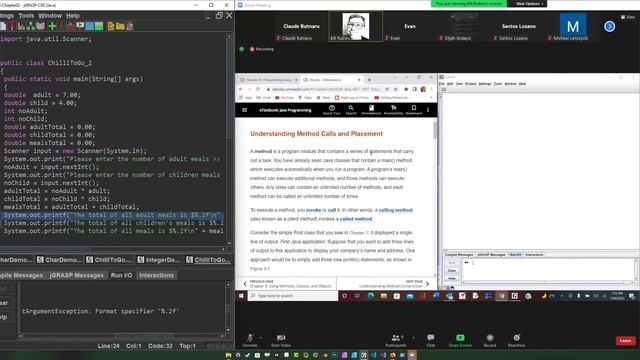This screenshot has height=360, width=640.
Task: Click the open book icon in jGRASP toolbar
Action: click(40, 26)
